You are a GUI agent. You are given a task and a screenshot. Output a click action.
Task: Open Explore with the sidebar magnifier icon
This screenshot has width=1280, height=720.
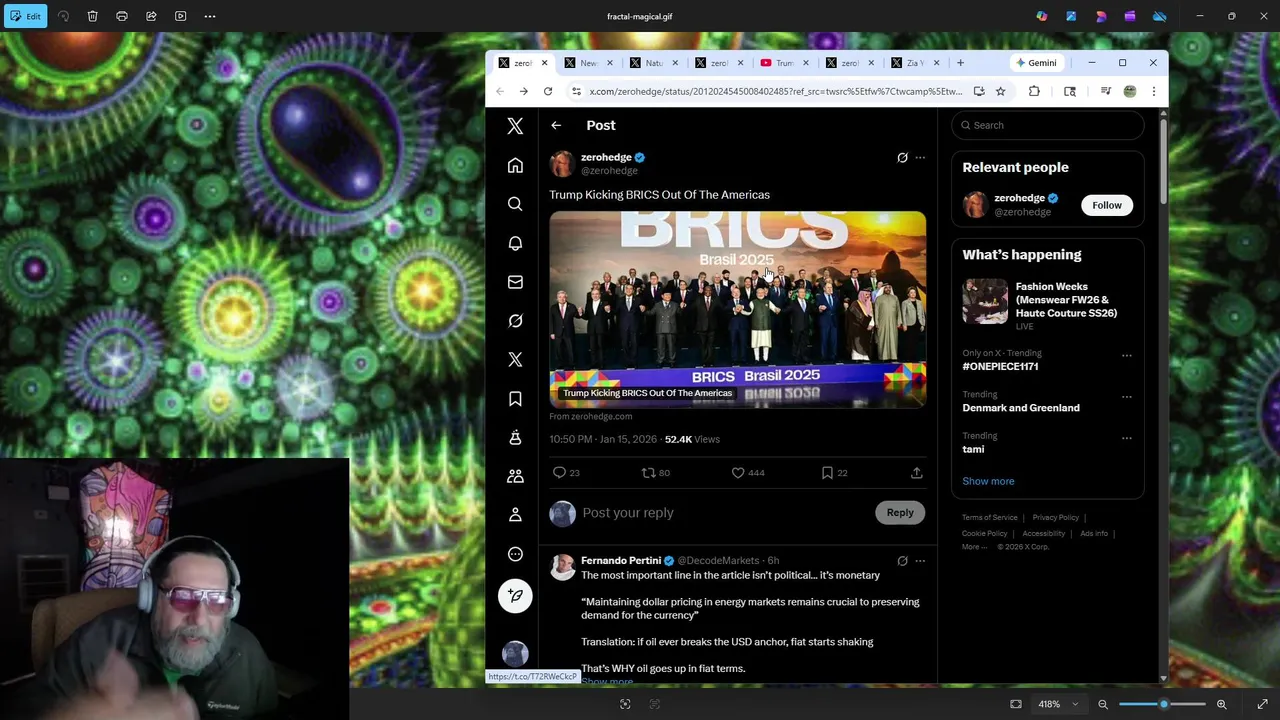tap(515, 204)
